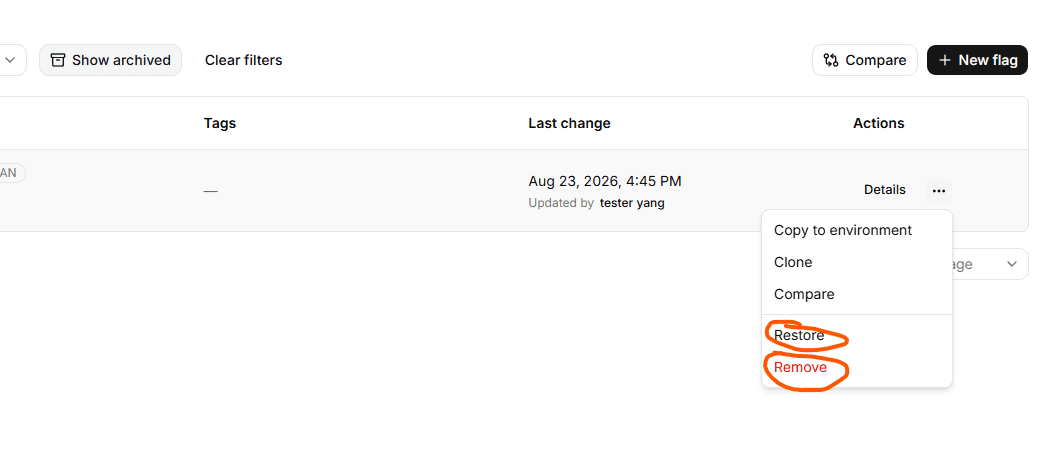Click the truncated AN type badge
The height and width of the screenshot is (473, 1052).
tap(11, 173)
